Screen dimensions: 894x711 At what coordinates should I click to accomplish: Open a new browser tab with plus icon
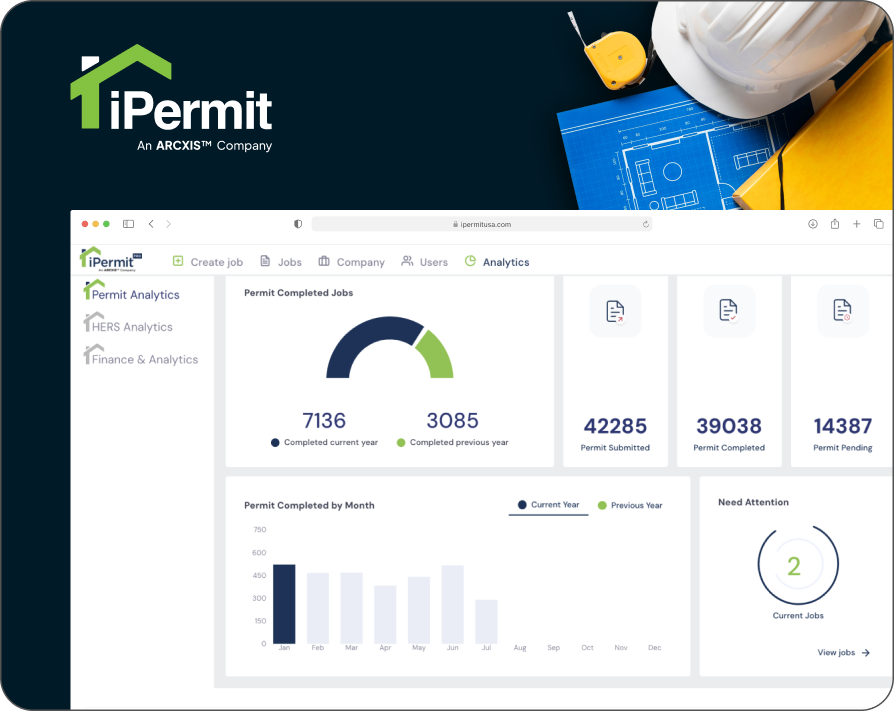pyautogui.click(x=856, y=224)
